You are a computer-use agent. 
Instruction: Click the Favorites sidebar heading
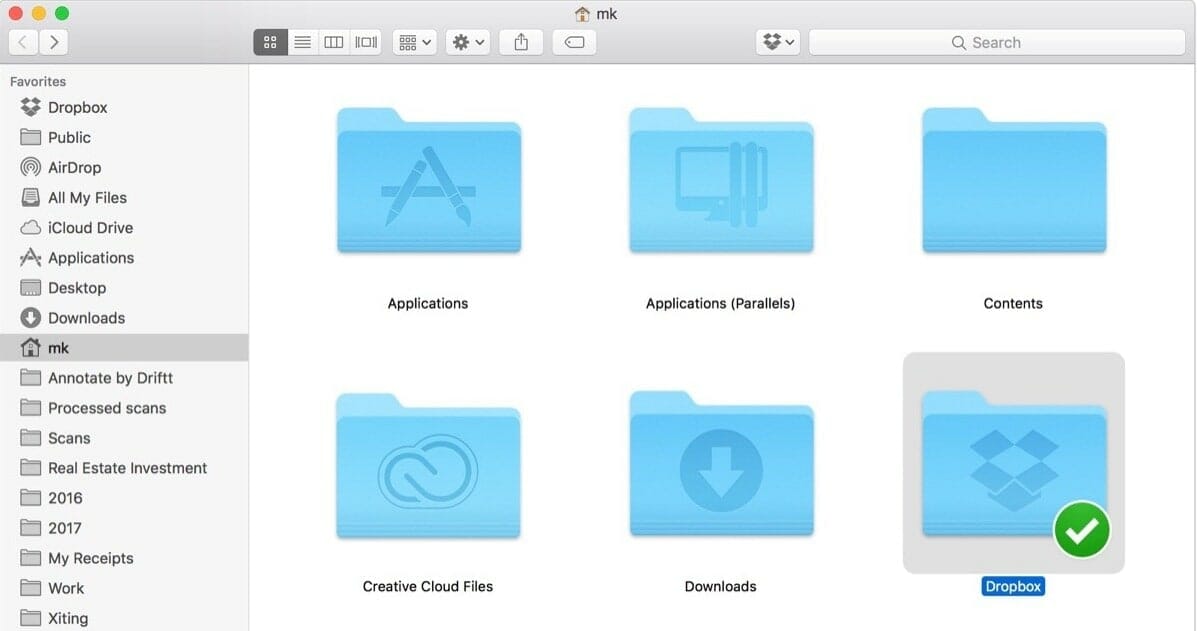point(38,81)
